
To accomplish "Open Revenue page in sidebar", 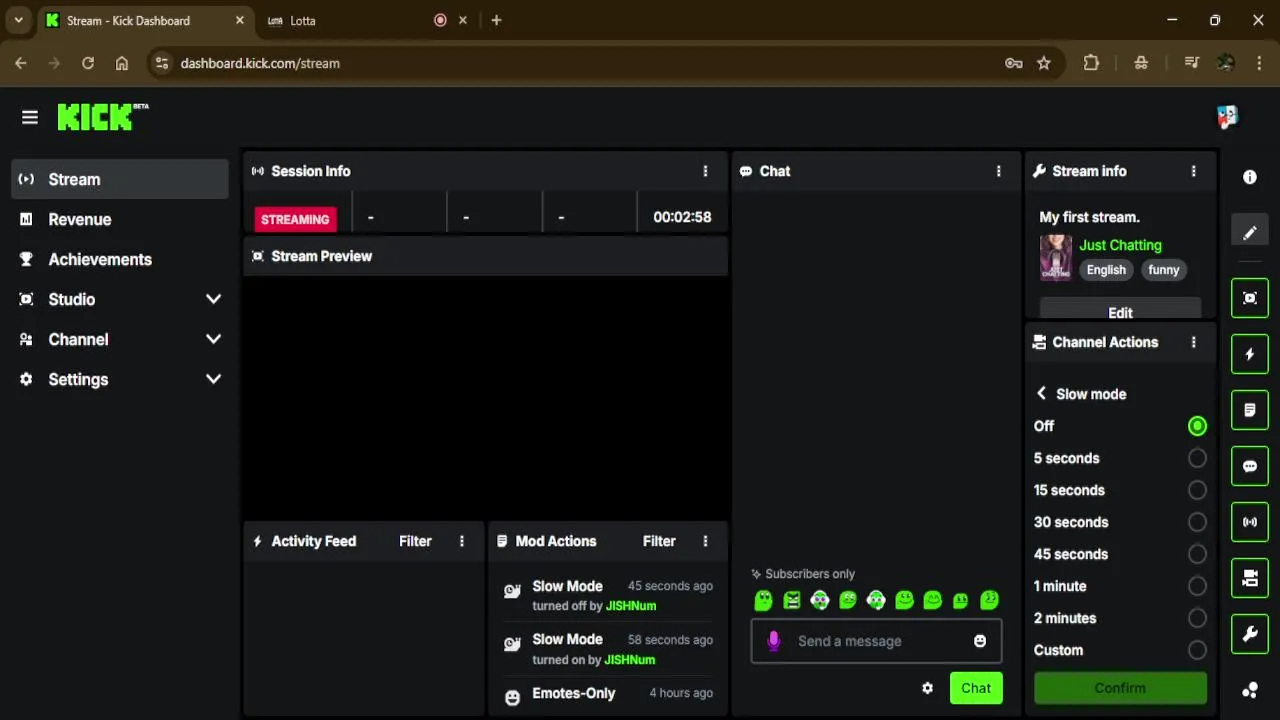I will point(120,219).
